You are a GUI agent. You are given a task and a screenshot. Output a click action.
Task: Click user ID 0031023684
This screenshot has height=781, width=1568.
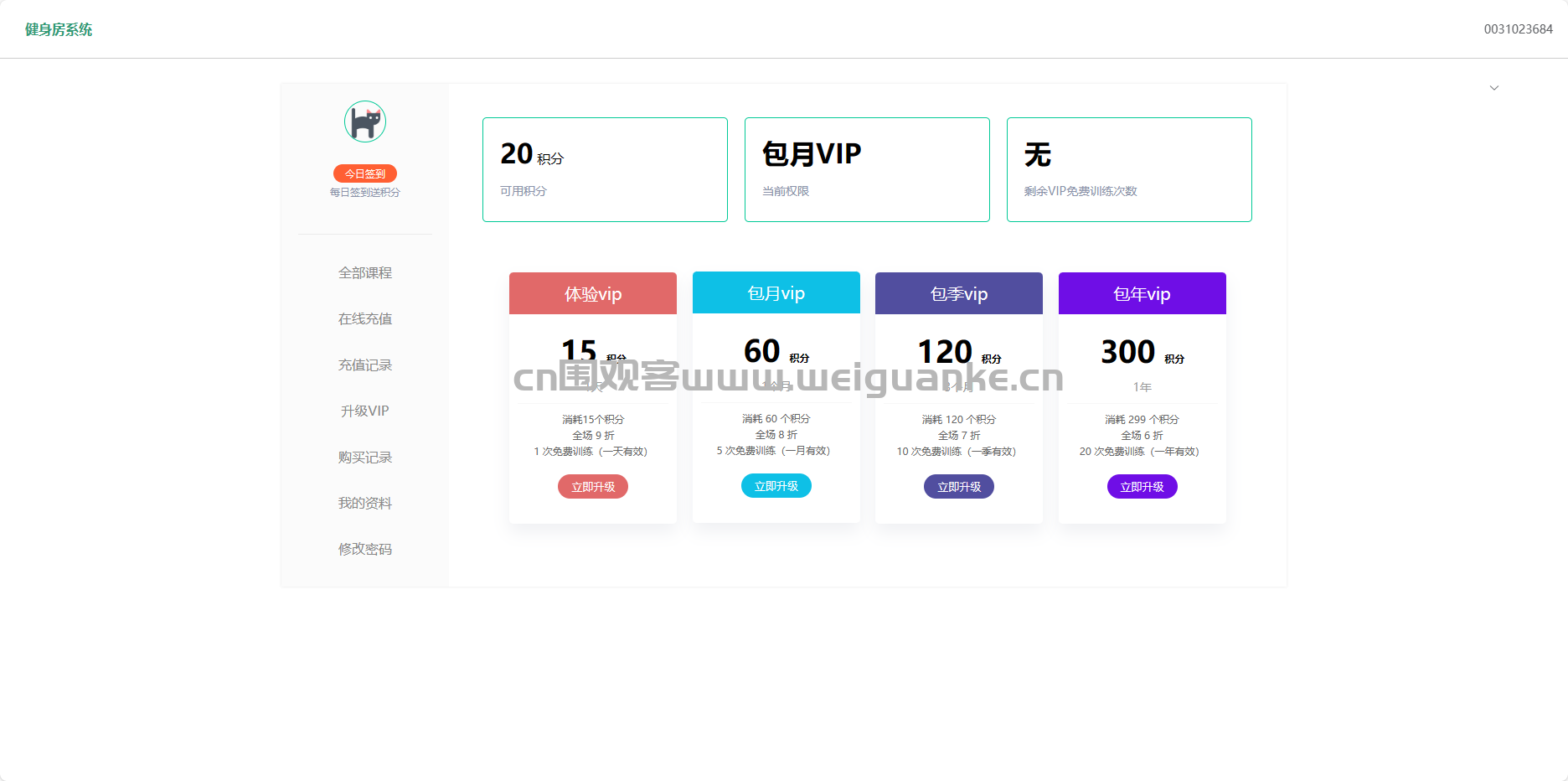(1519, 29)
